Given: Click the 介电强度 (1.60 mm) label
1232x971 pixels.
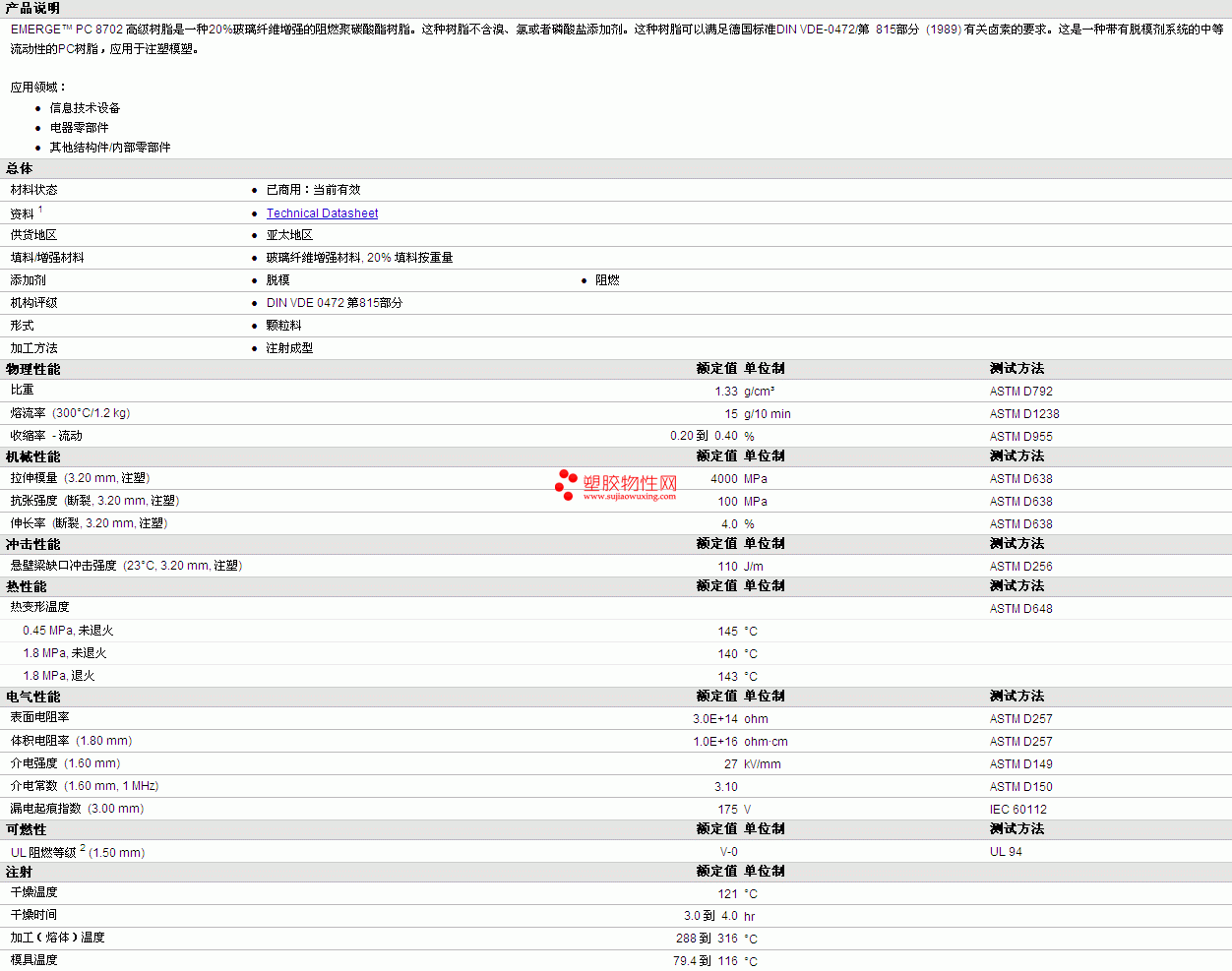Looking at the screenshot, I should tap(65, 763).
